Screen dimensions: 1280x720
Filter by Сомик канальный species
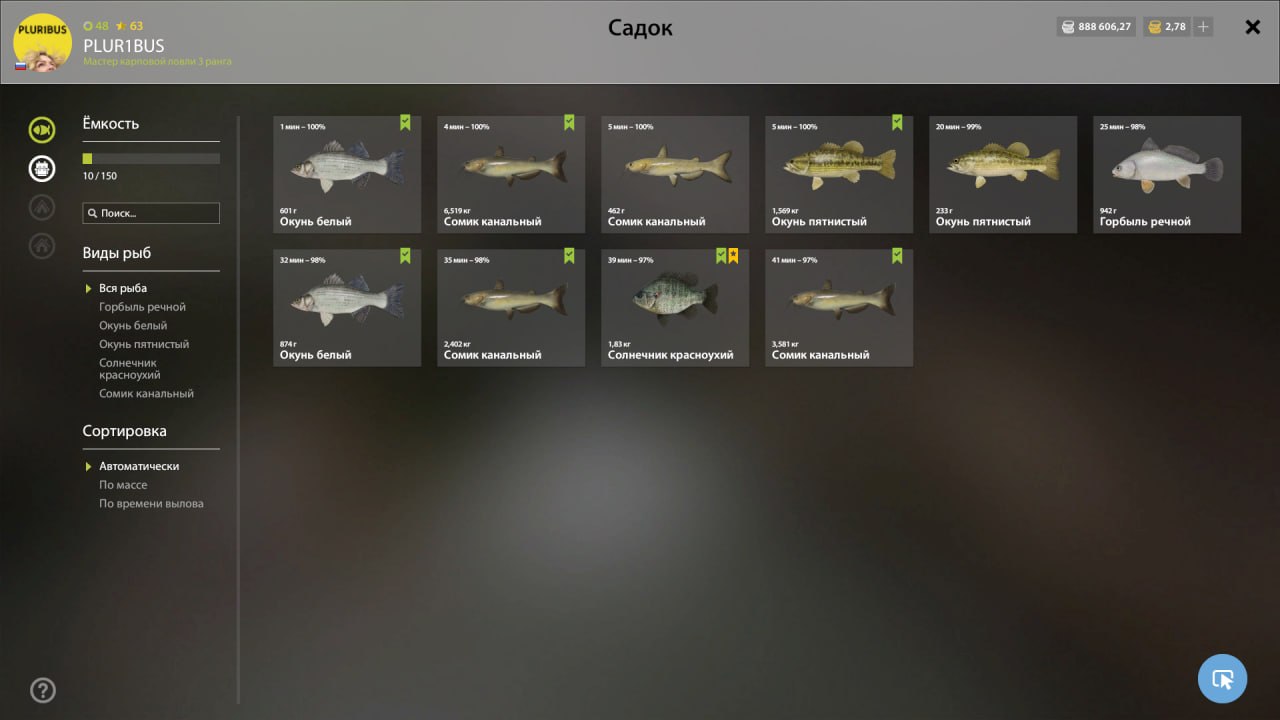tap(146, 394)
